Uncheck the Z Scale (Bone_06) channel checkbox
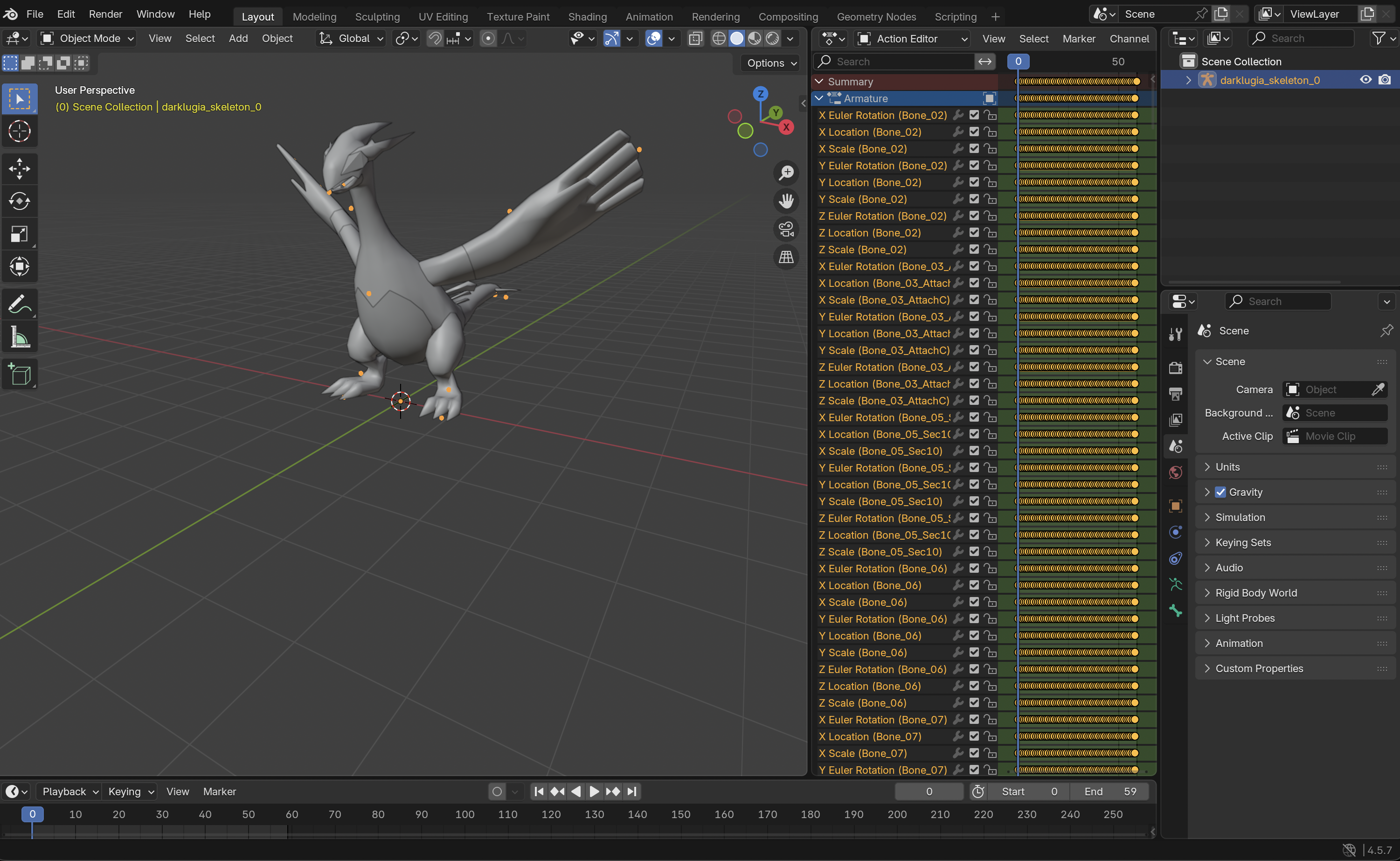 pos(974,703)
